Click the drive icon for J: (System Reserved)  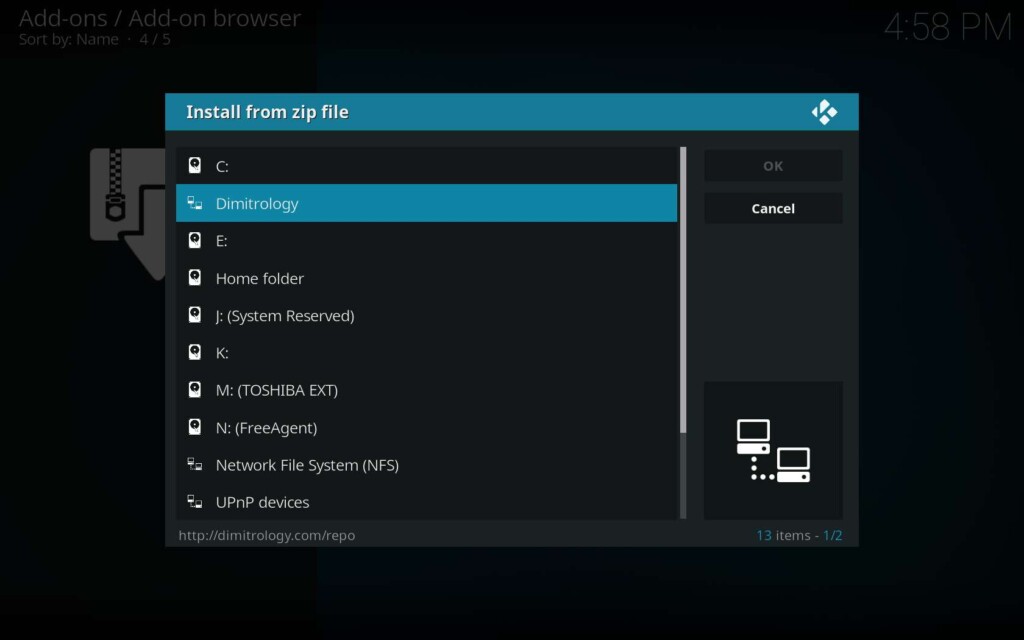pos(195,315)
